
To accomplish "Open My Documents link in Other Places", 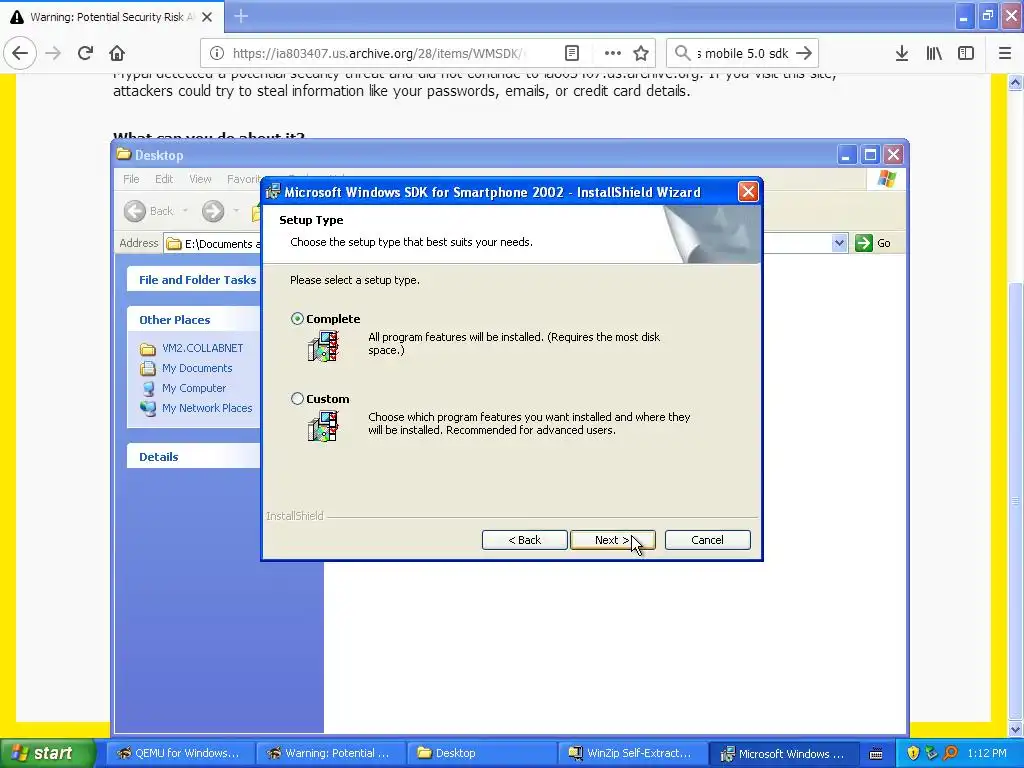I will pyautogui.click(x=197, y=368).
